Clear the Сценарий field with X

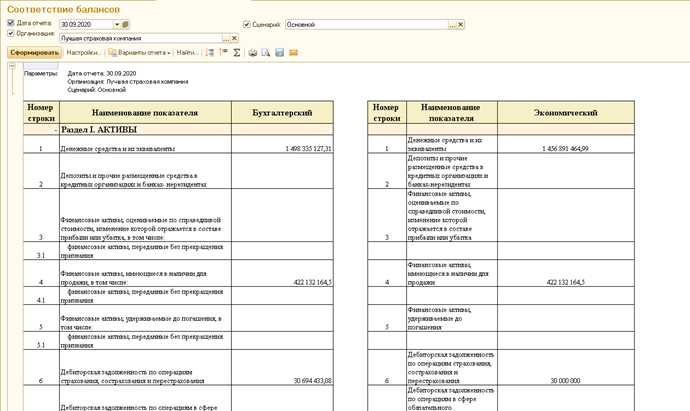coord(461,25)
